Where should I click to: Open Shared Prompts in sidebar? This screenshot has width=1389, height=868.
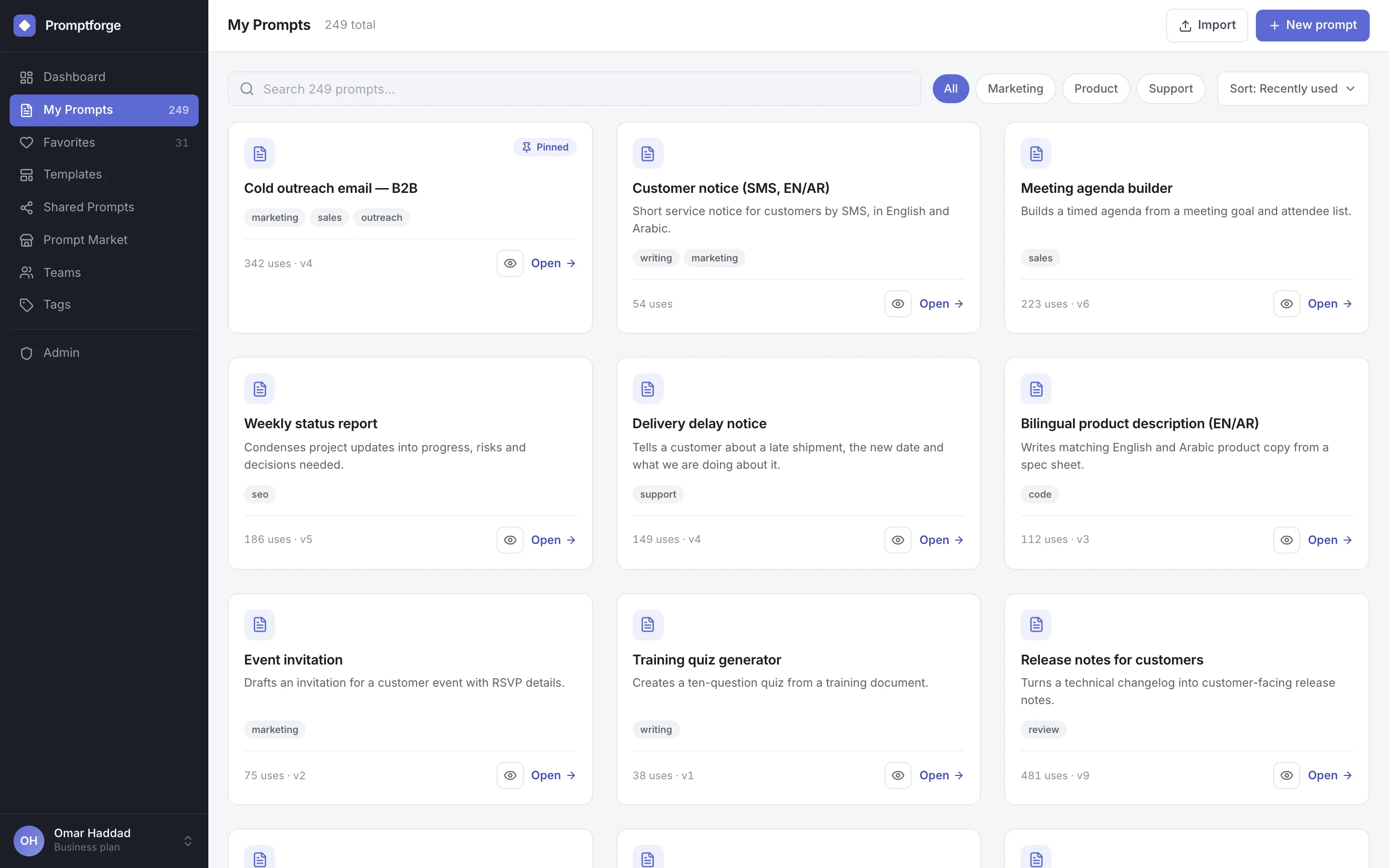click(104, 207)
